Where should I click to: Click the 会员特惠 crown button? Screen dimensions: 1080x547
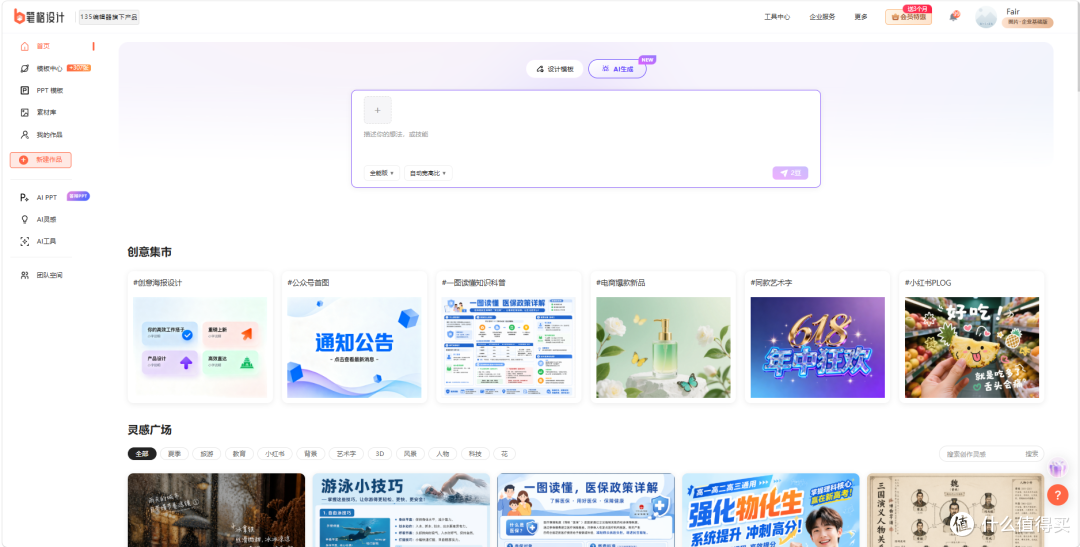pyautogui.click(x=908, y=17)
